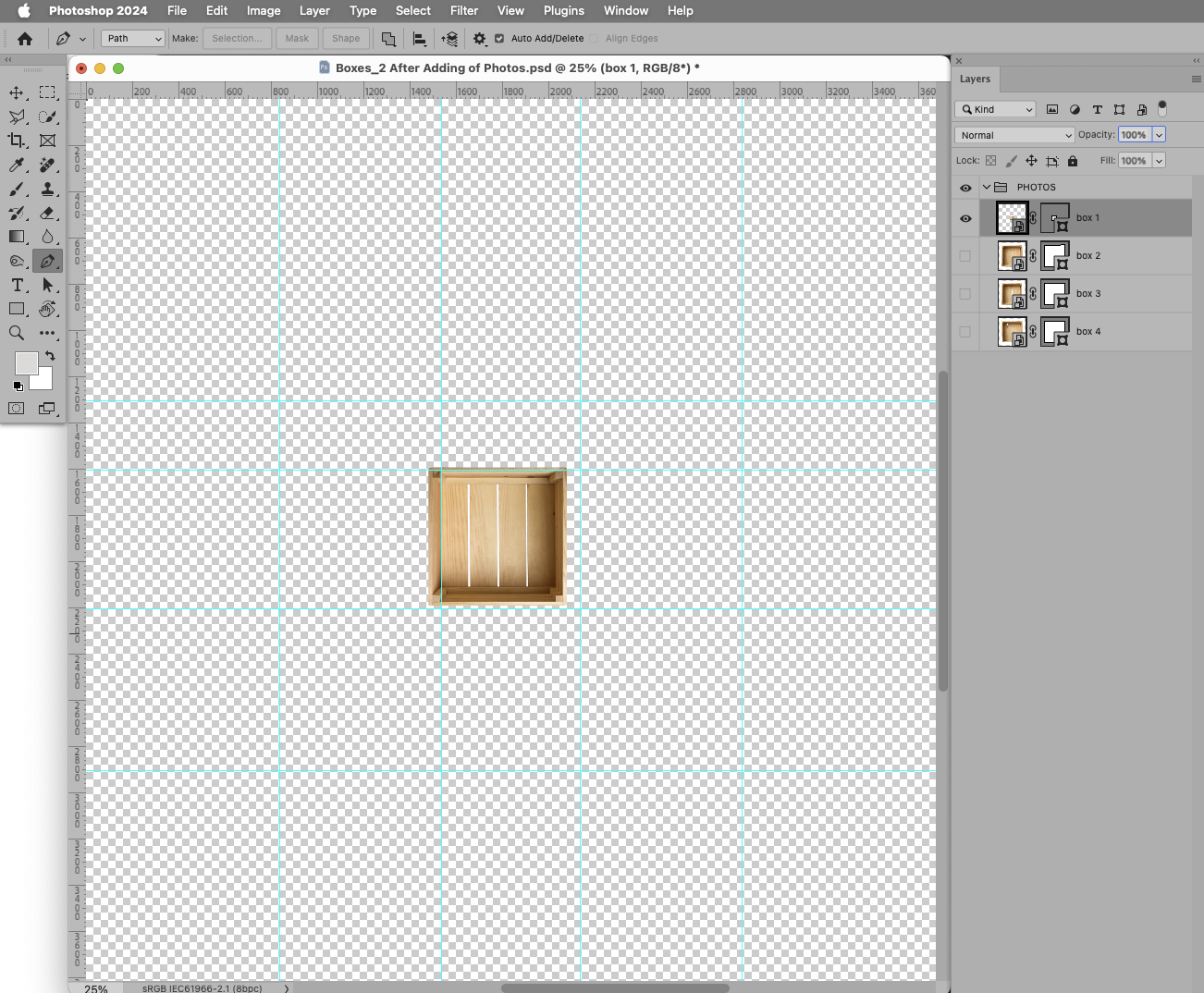Choose the Type tool

pyautogui.click(x=16, y=286)
